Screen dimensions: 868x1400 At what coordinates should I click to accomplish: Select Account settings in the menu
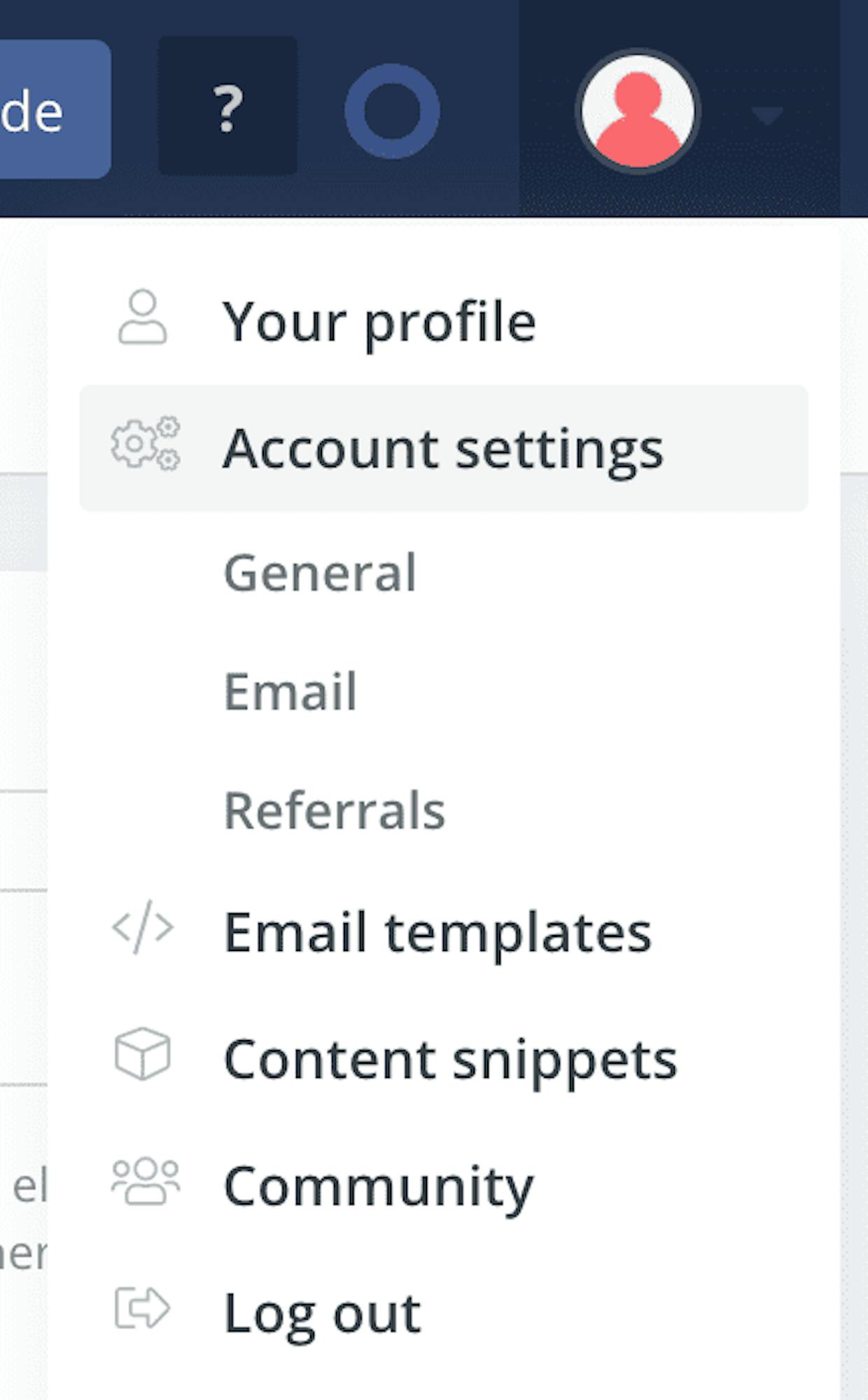(444, 448)
